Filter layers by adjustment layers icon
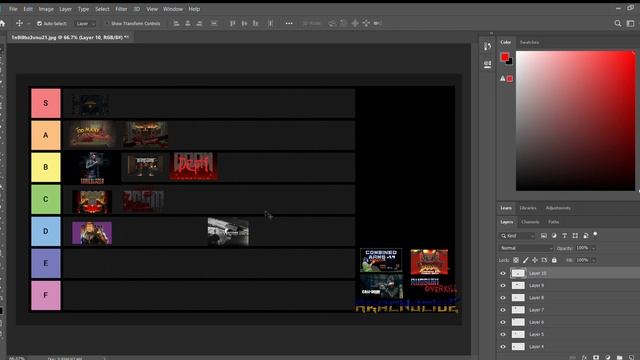This screenshot has width=640, height=360. pos(554,236)
